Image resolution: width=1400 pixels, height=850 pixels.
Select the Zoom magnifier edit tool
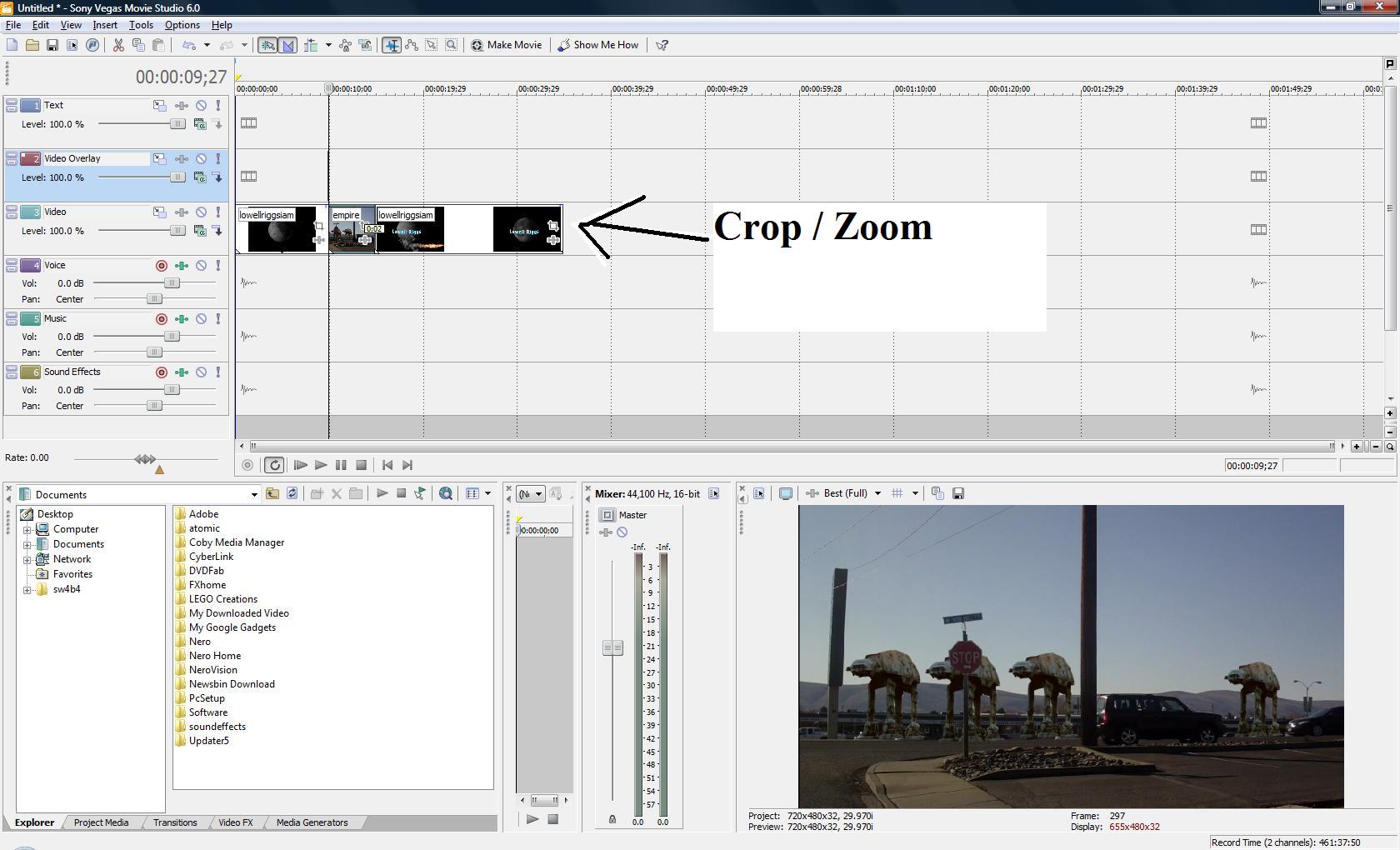click(x=451, y=45)
